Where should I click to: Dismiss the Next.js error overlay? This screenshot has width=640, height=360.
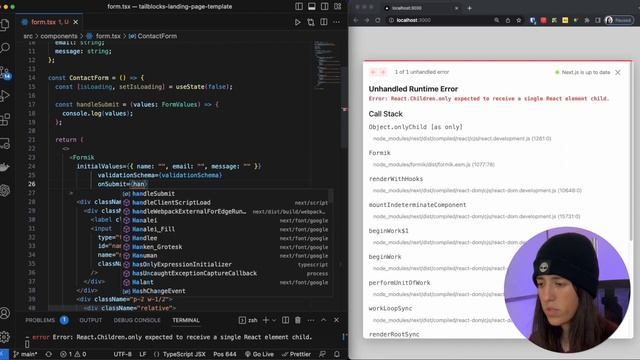pyautogui.click(x=618, y=72)
